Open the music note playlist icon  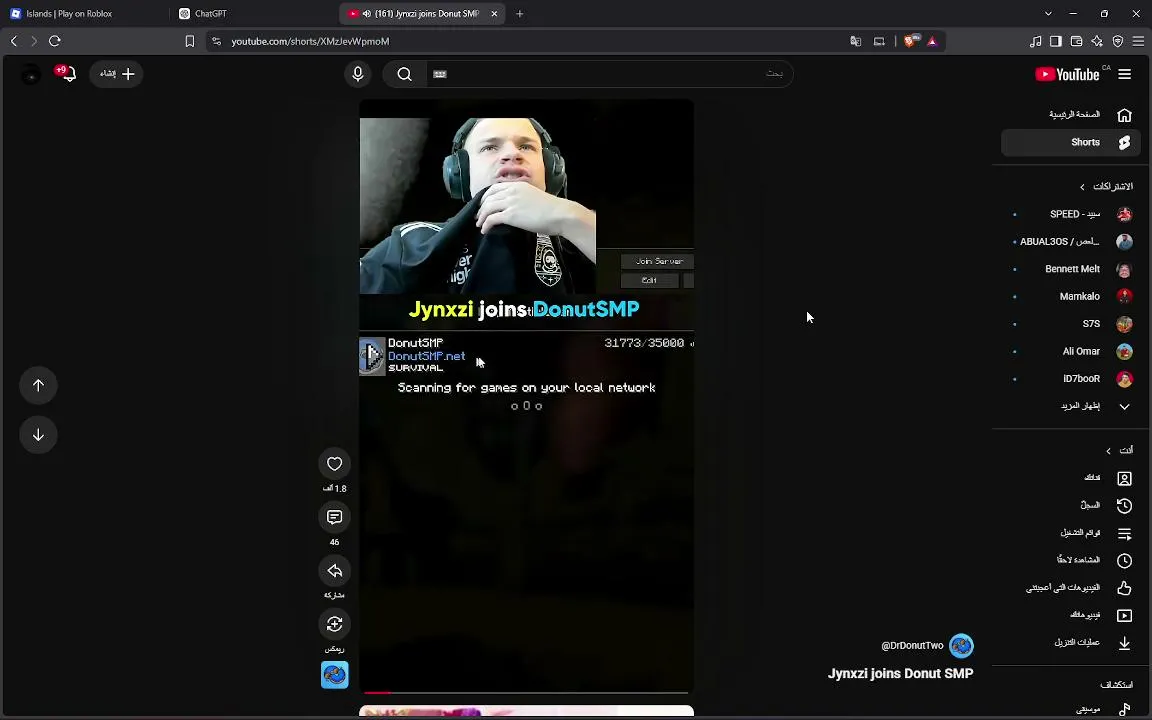[x=1035, y=41]
